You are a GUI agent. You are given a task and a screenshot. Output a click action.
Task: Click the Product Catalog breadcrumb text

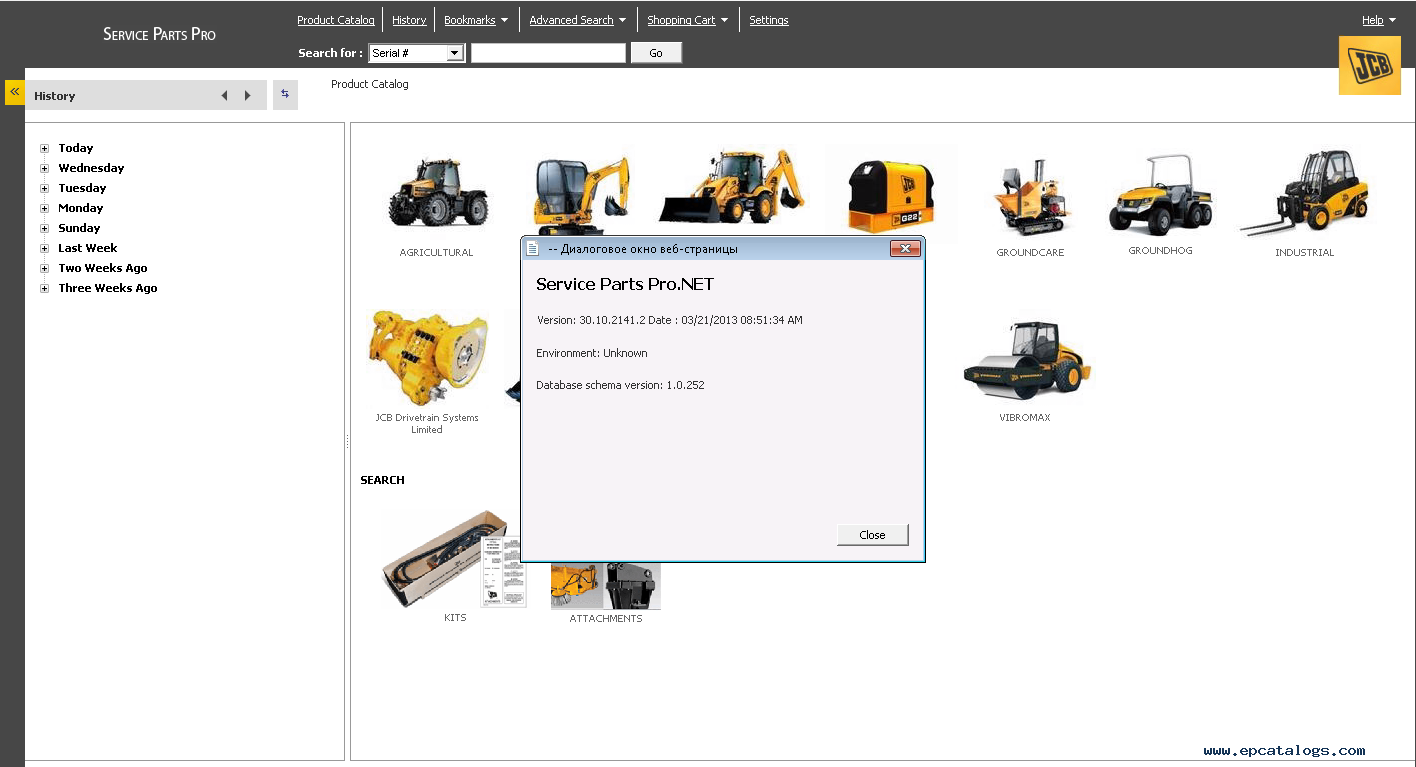[x=370, y=84]
